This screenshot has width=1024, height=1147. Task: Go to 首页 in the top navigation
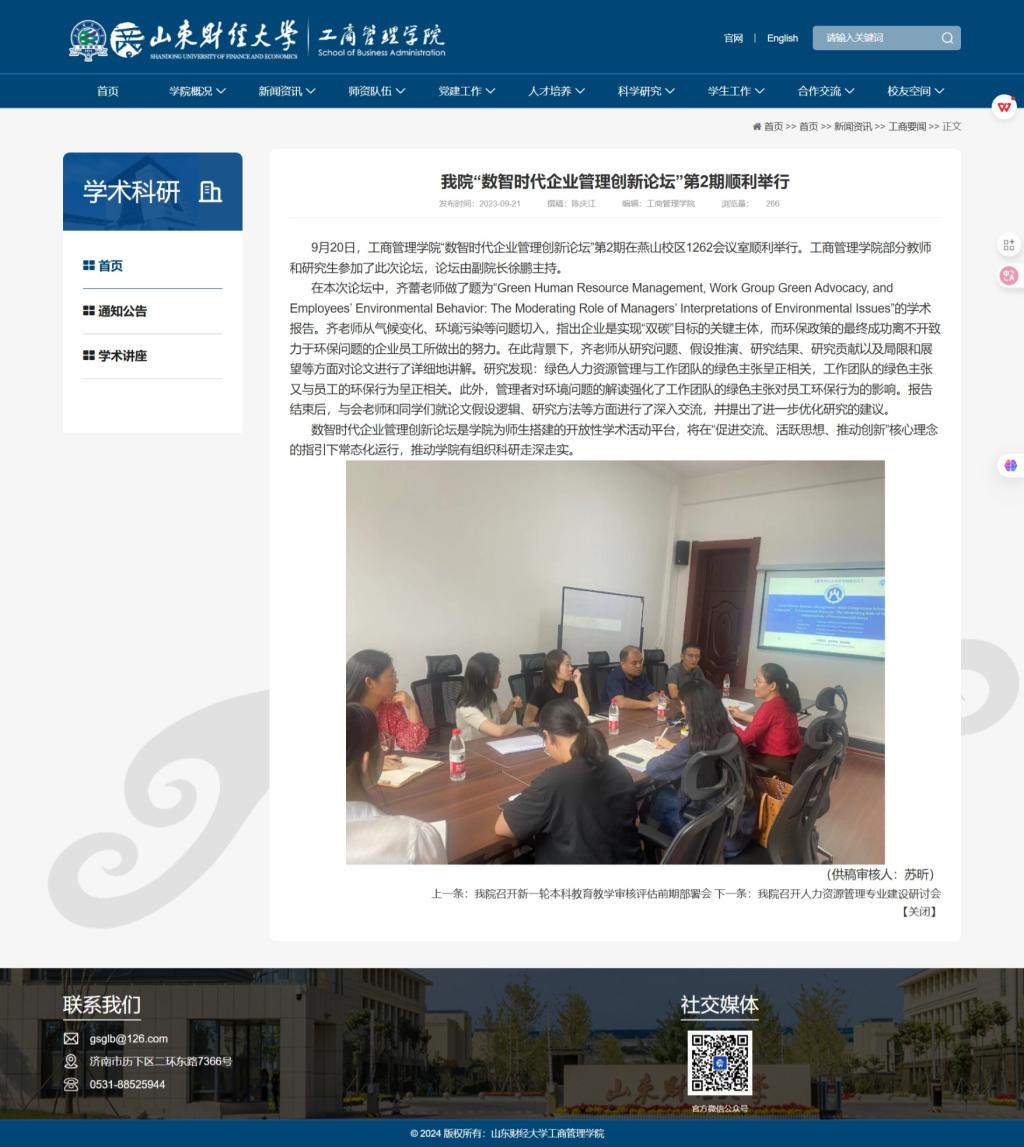[108, 91]
